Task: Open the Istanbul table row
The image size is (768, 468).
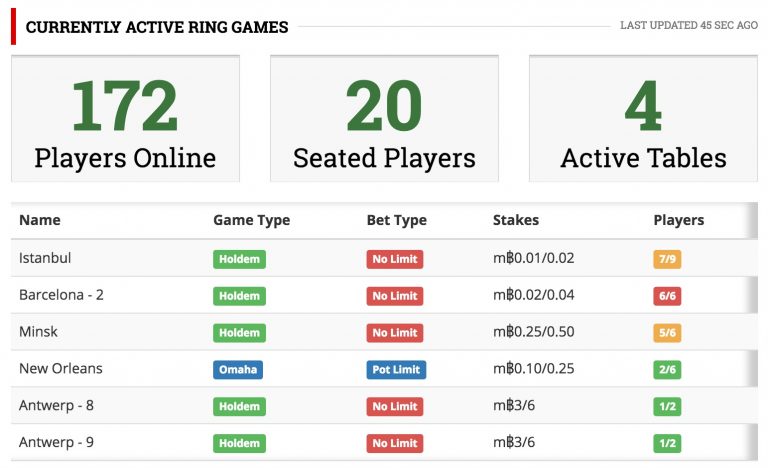Action: (x=384, y=258)
